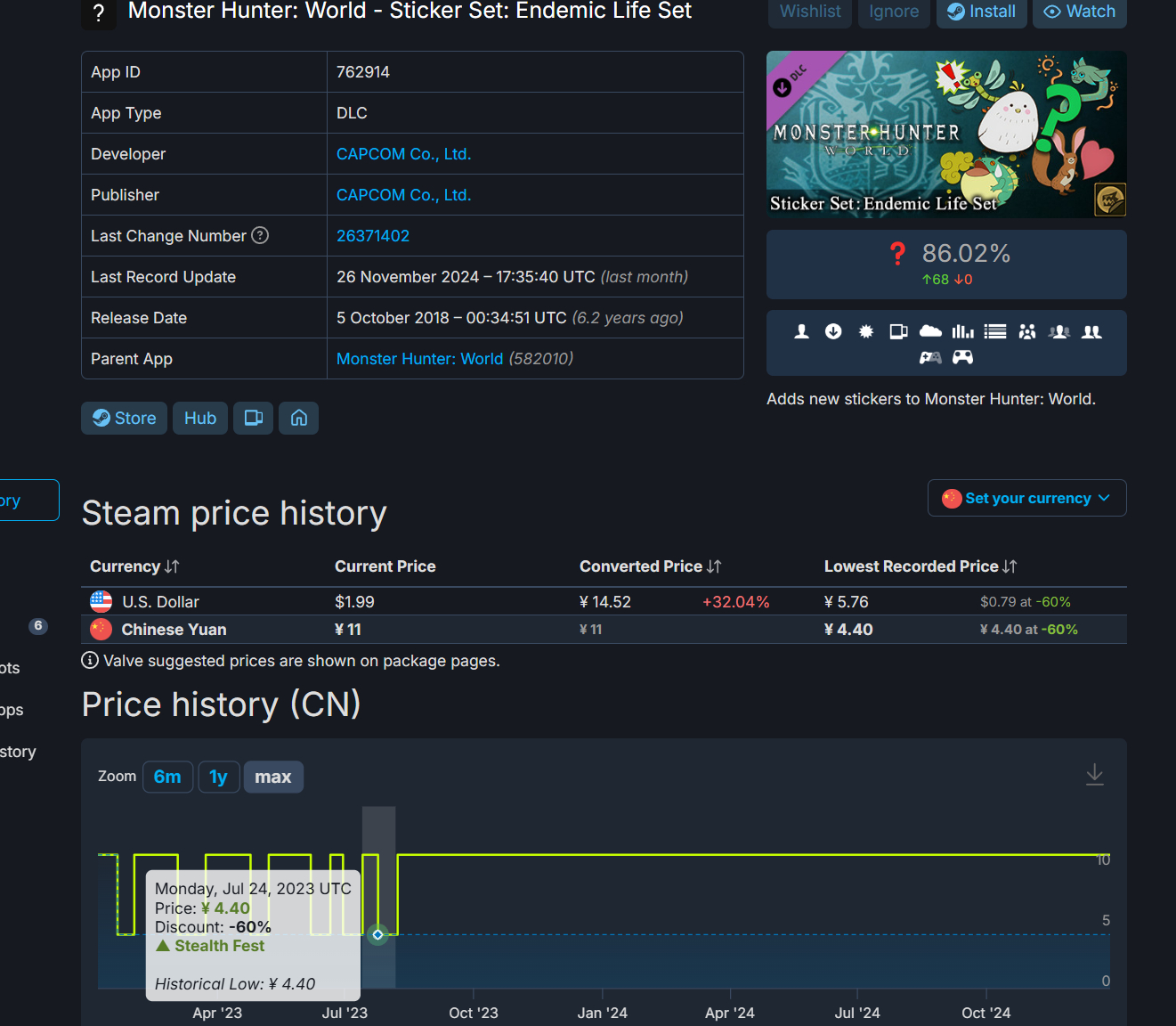Add the sticker set to Wishlist
This screenshot has height=1026, width=1176.
coord(810,12)
